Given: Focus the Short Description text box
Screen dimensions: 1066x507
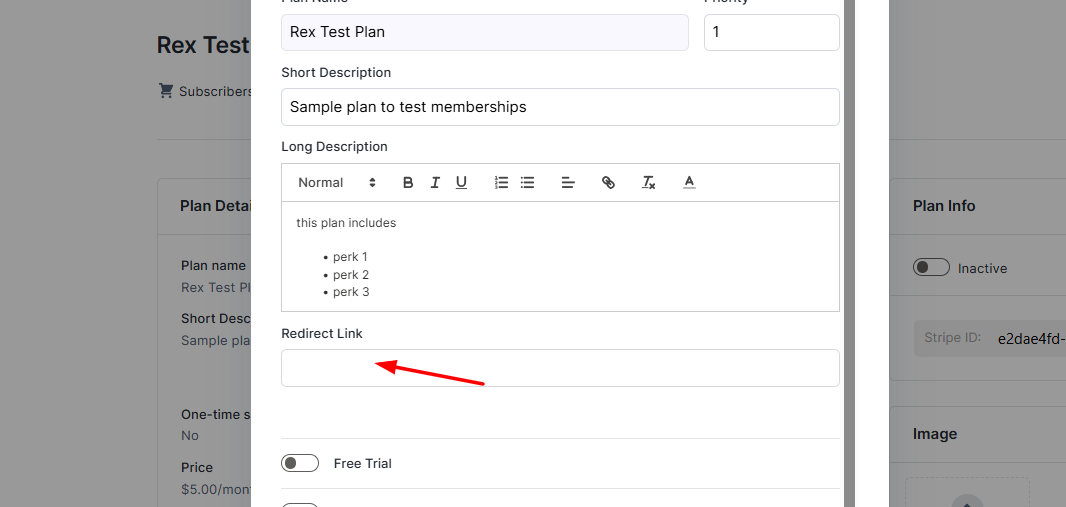Looking at the screenshot, I should [x=560, y=107].
